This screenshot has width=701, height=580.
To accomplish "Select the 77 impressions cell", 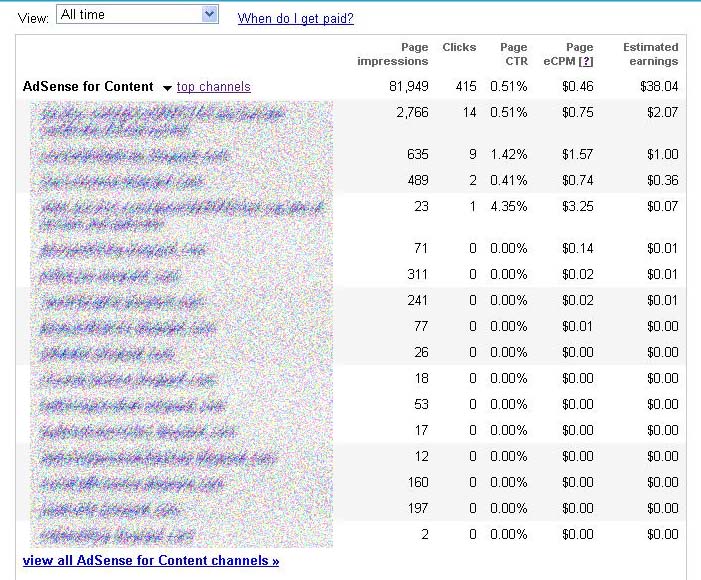I will (x=421, y=326).
